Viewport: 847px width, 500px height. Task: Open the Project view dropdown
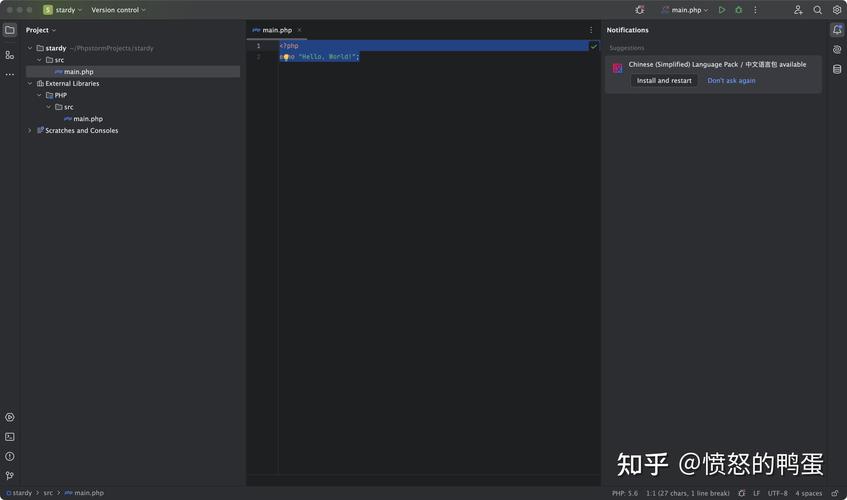coord(41,30)
